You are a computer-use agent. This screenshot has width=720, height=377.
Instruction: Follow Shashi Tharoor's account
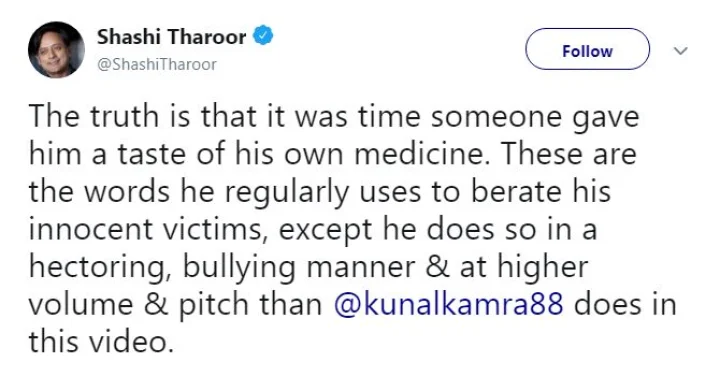click(587, 49)
